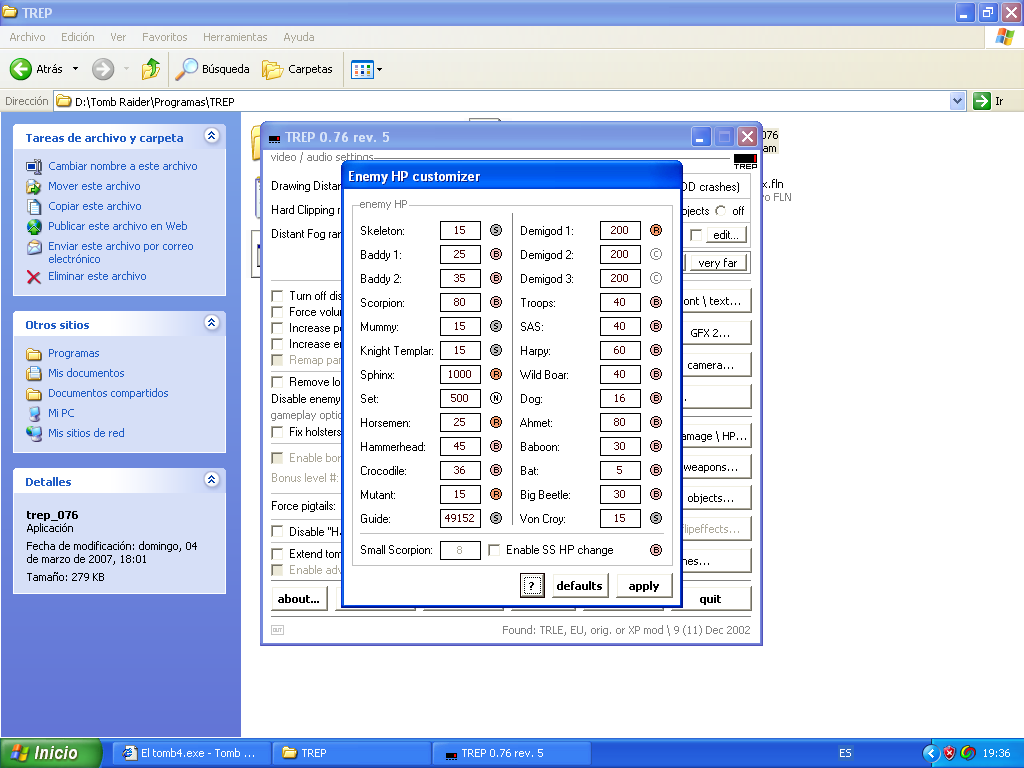Click the Up folder icon in Explorer

[151, 69]
